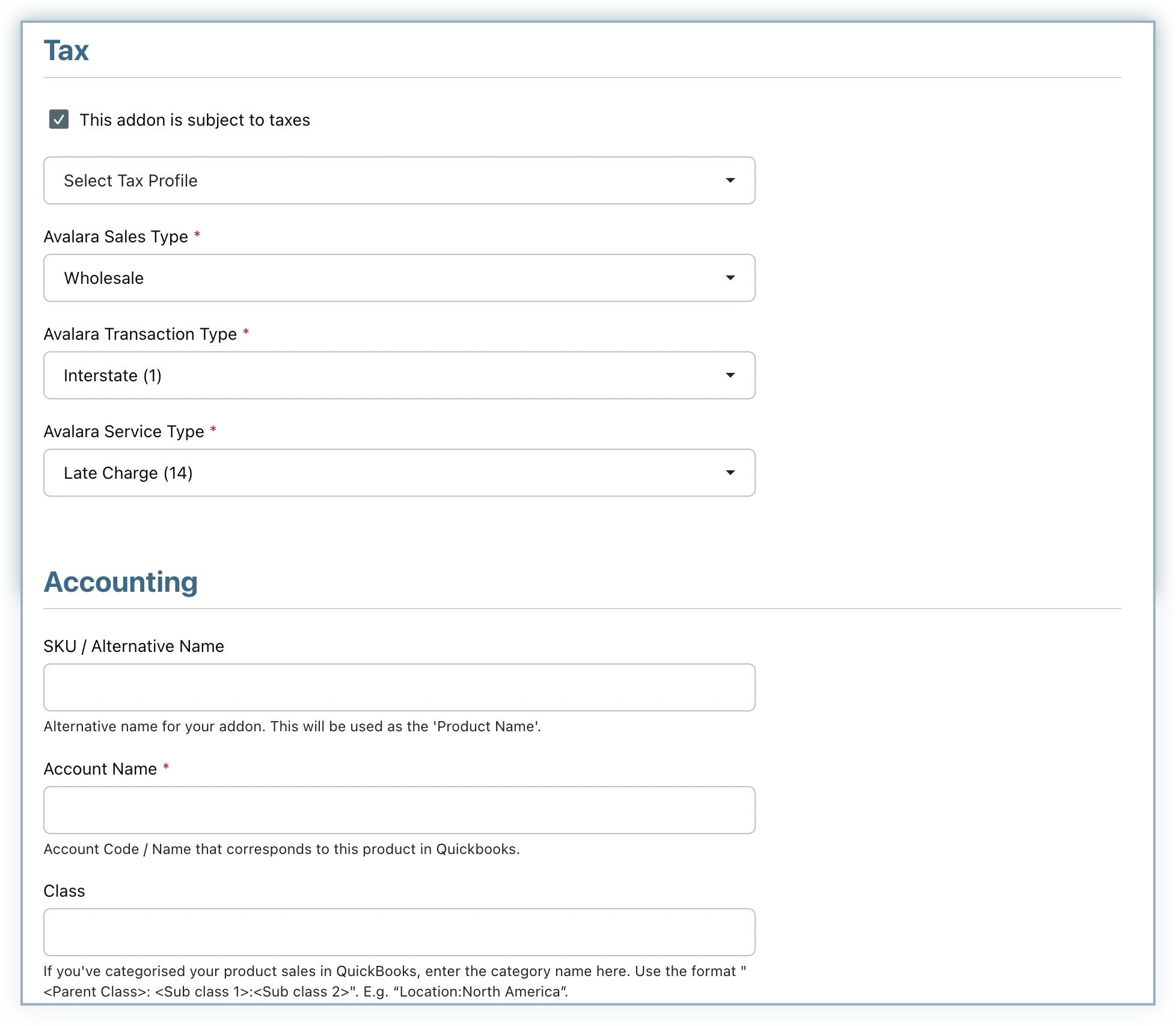Select the Class input field
This screenshot has height=1026, width=1176.
[x=399, y=932]
